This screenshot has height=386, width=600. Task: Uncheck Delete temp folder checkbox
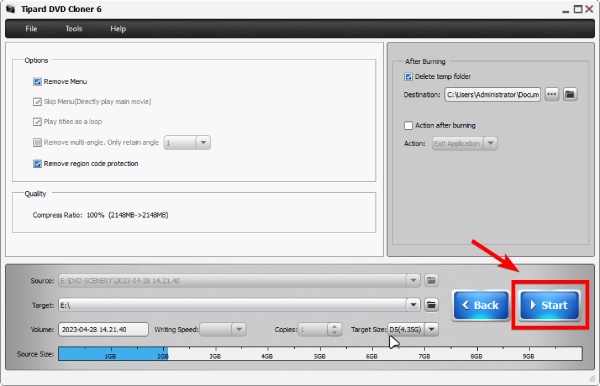click(408, 77)
